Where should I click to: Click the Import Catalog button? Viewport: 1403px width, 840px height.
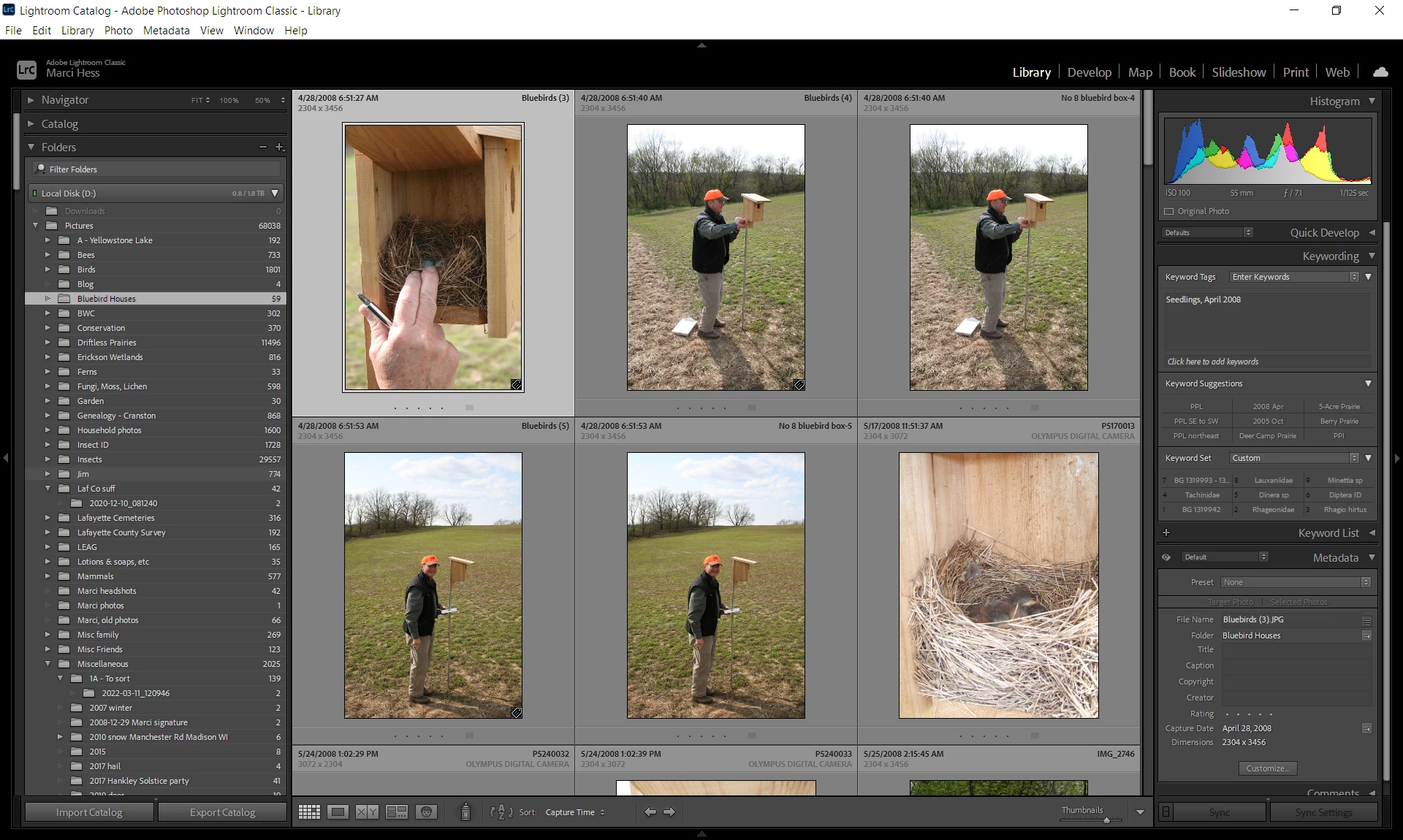[89, 812]
